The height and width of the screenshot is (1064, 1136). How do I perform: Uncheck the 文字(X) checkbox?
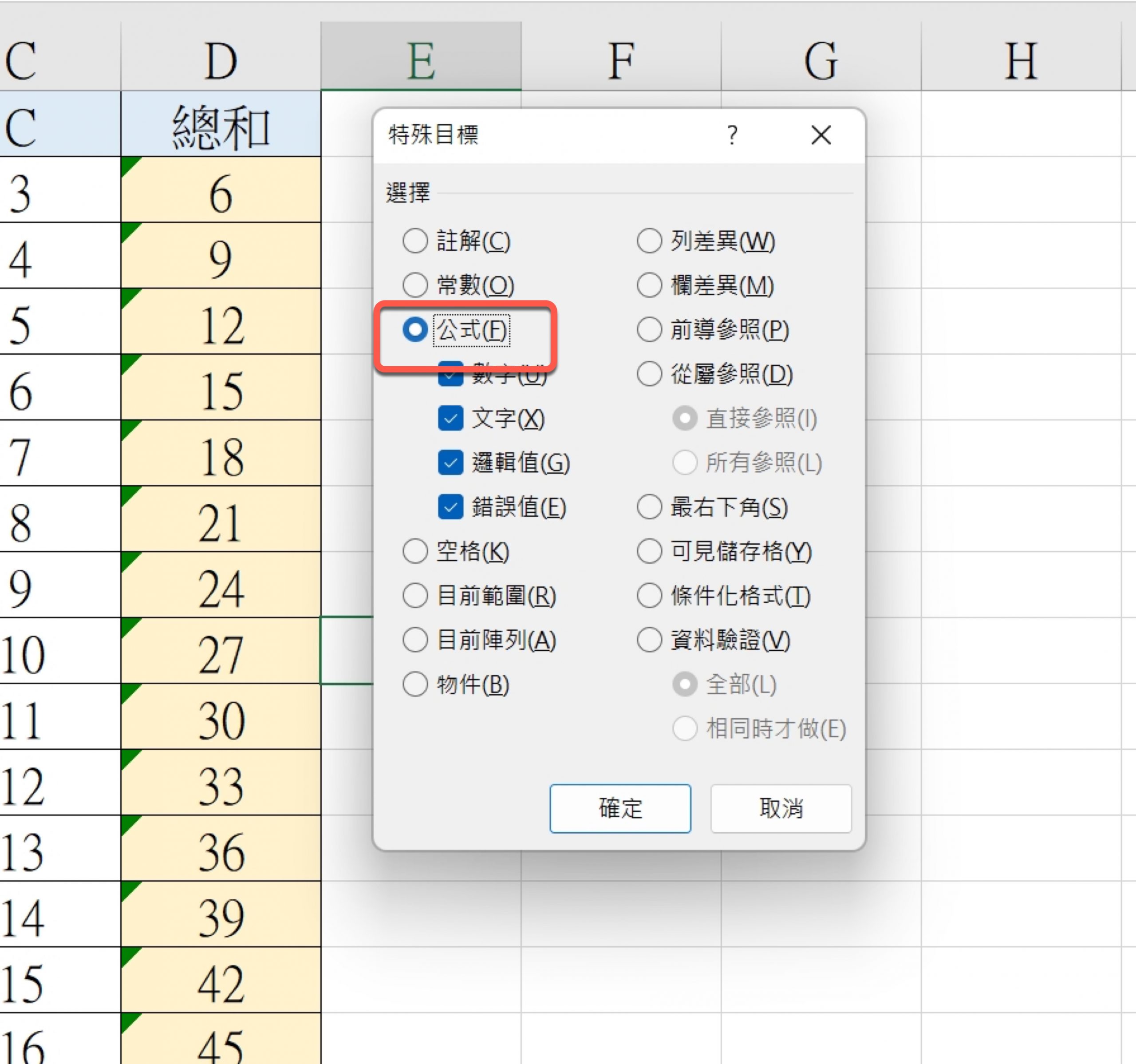click(x=450, y=418)
